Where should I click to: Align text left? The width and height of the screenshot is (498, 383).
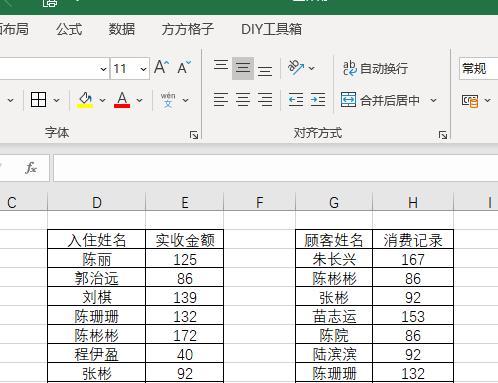[x=221, y=100]
